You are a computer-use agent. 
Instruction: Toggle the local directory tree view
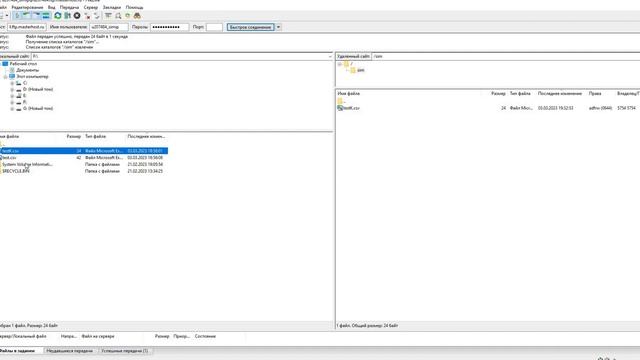[x=27, y=16]
